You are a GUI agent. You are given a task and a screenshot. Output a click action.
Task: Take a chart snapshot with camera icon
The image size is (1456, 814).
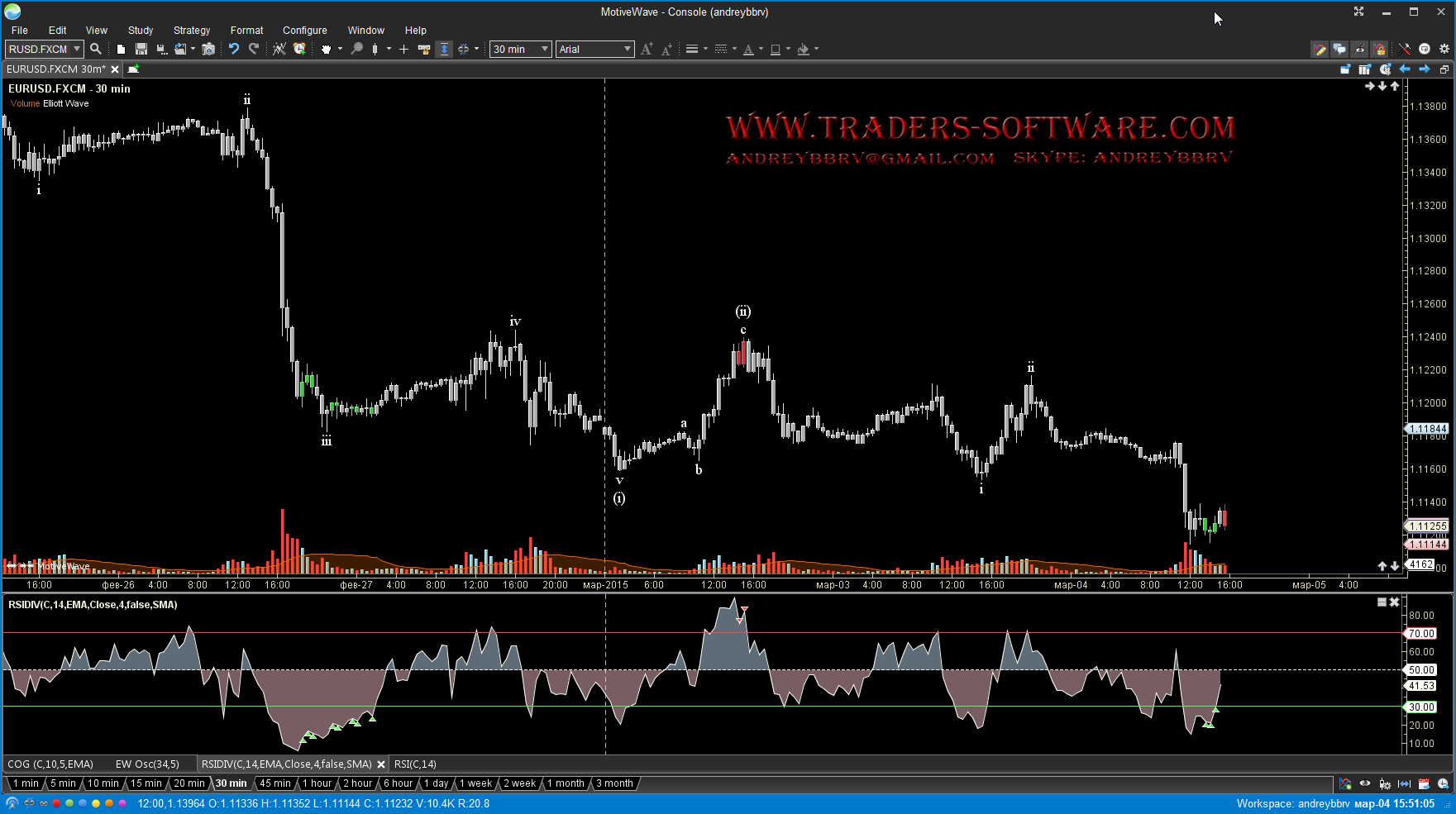(x=208, y=49)
